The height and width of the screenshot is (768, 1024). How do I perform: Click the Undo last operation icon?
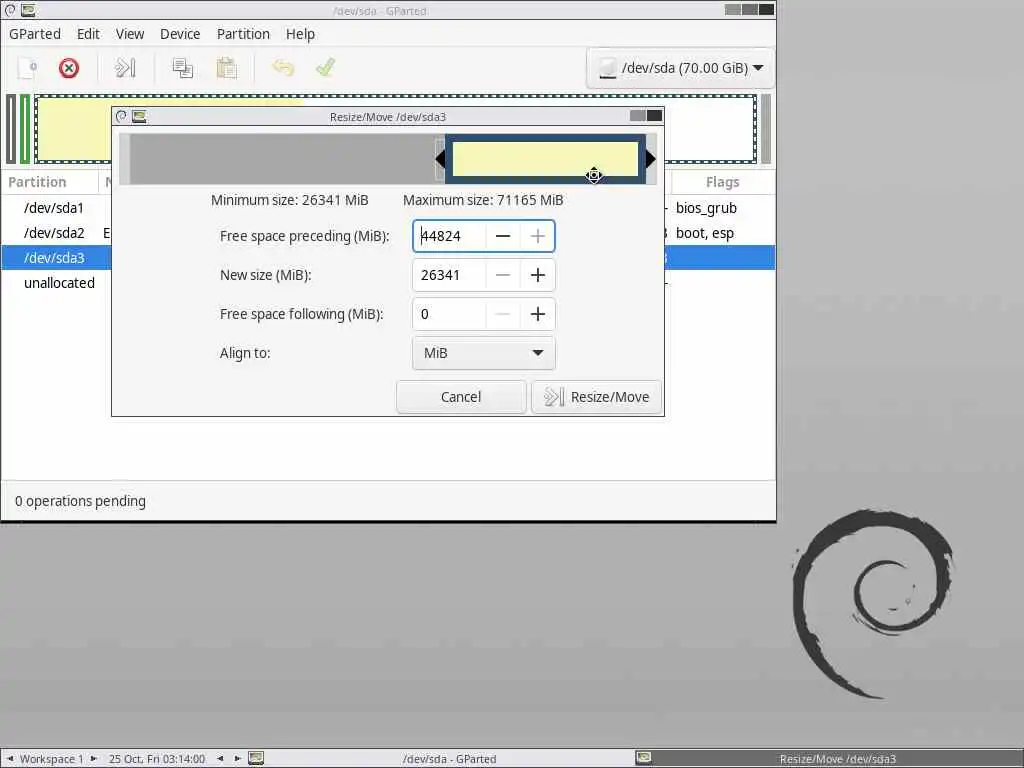[283, 68]
